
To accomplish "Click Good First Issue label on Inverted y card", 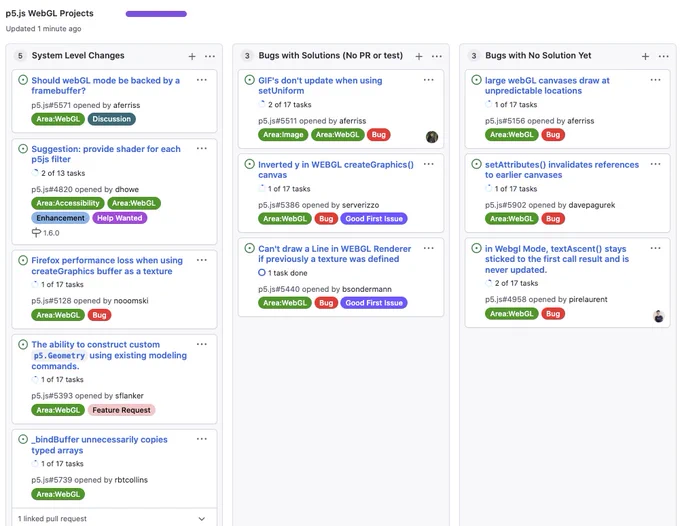I will (374, 219).
